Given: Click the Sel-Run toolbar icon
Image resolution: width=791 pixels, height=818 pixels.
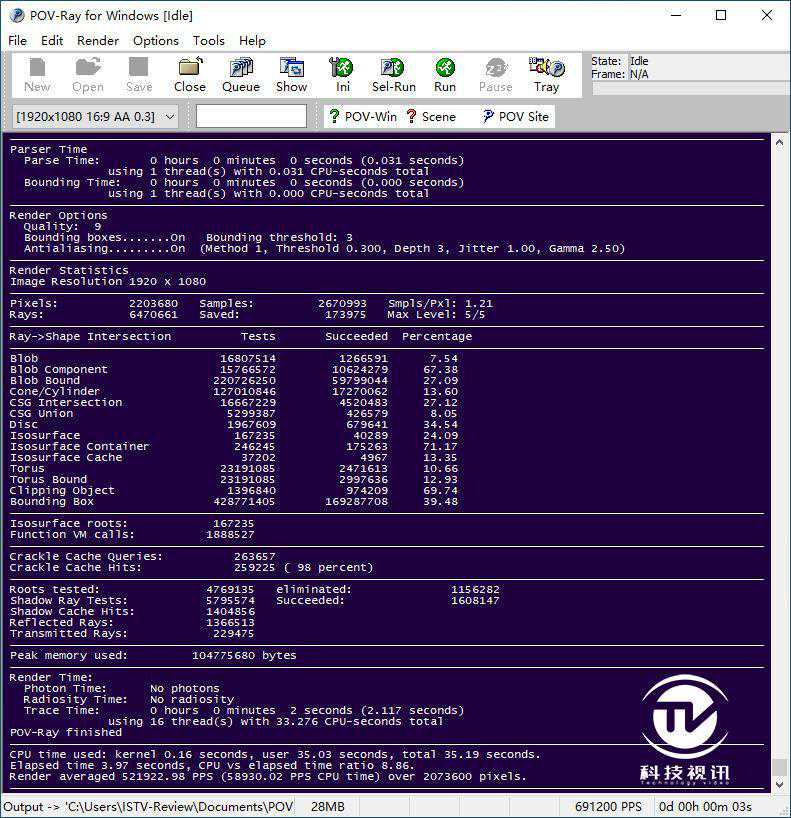Looking at the screenshot, I should click(393, 74).
